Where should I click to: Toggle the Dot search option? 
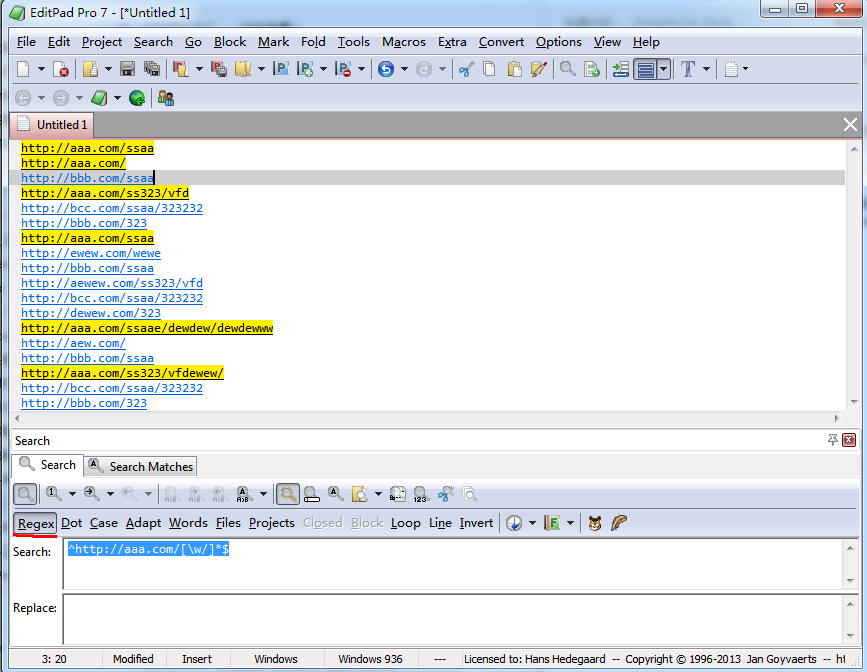coord(71,523)
